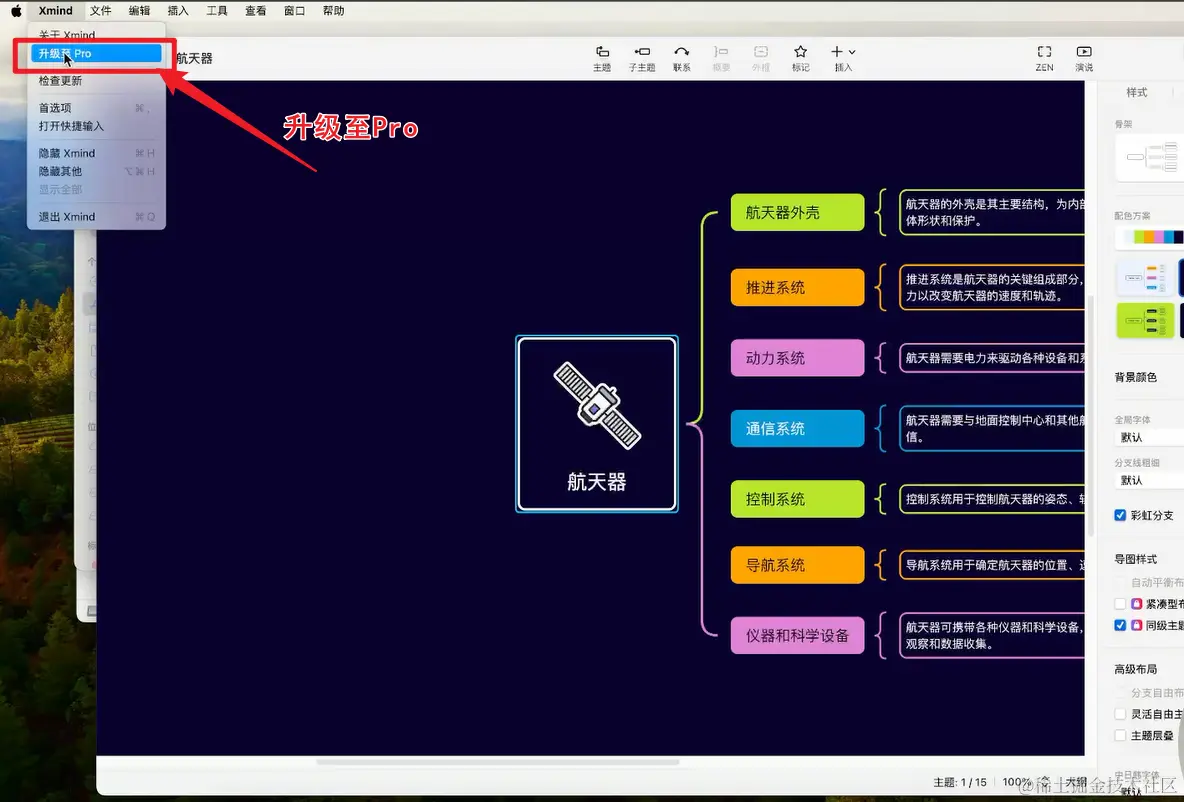Viewport: 1184px width, 802px height.
Task: Choose 隐藏其他 menu item
Action: tap(96, 171)
